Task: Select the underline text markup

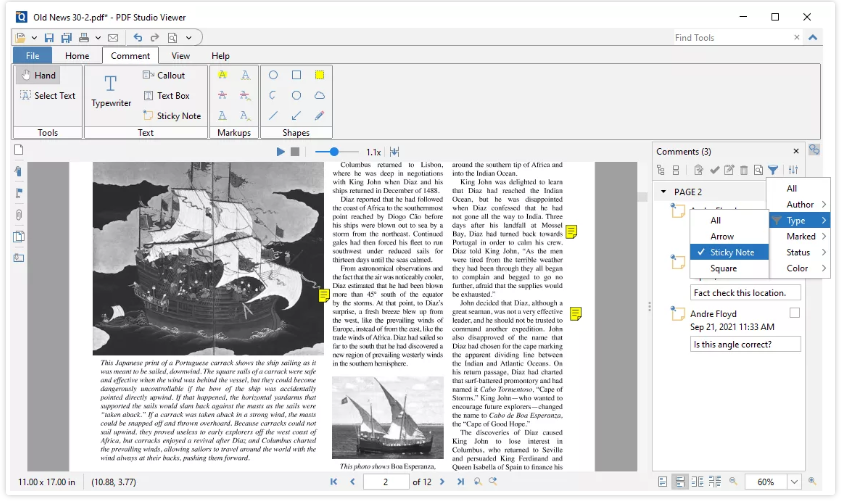Action: point(223,116)
